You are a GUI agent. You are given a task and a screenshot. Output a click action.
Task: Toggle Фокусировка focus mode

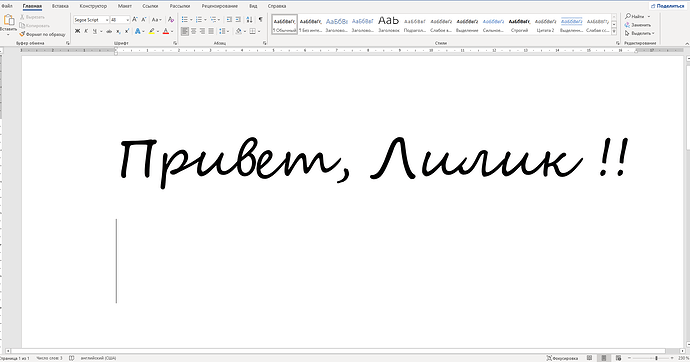click(x=562, y=358)
